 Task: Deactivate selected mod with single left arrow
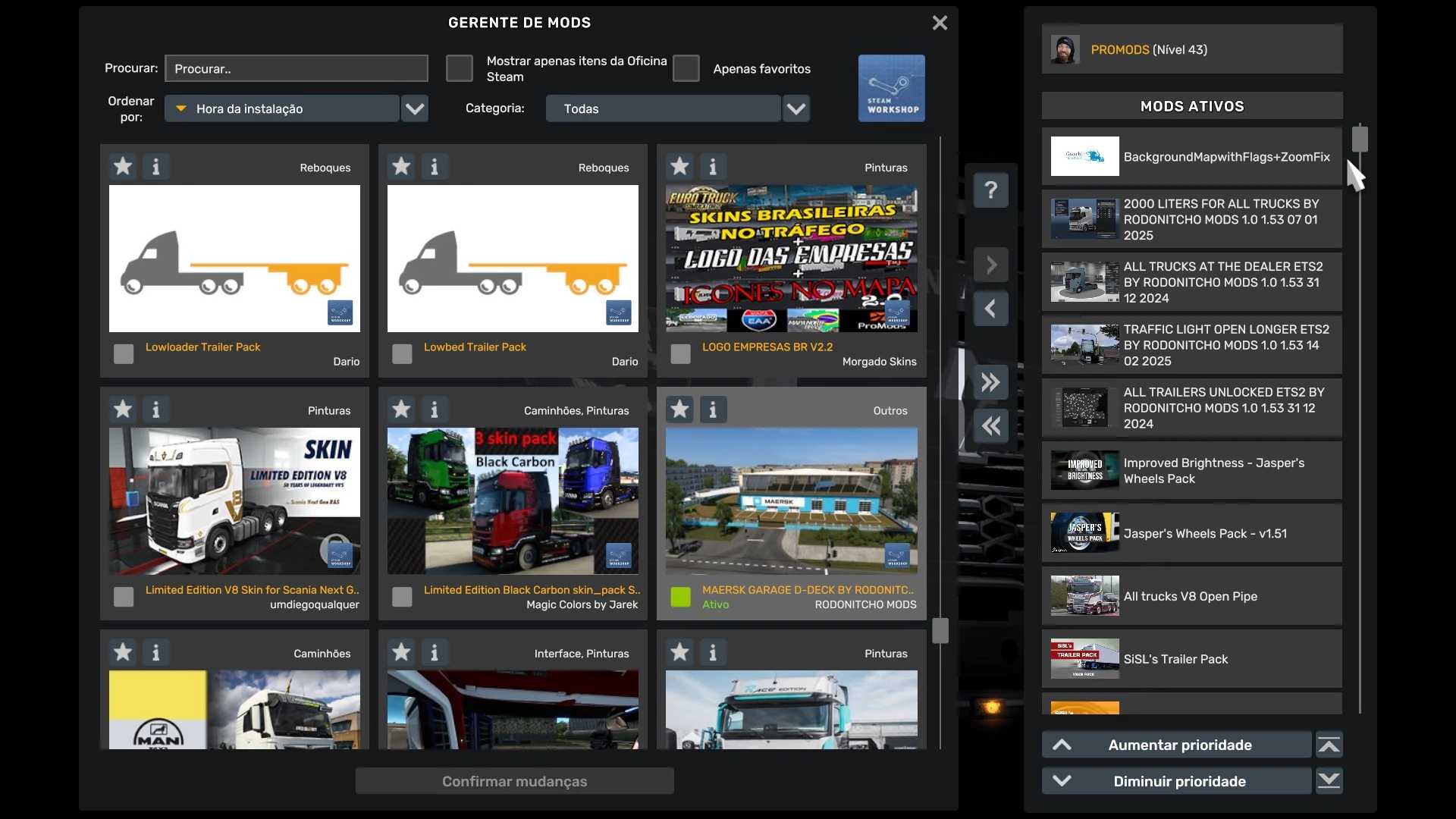pyautogui.click(x=990, y=309)
